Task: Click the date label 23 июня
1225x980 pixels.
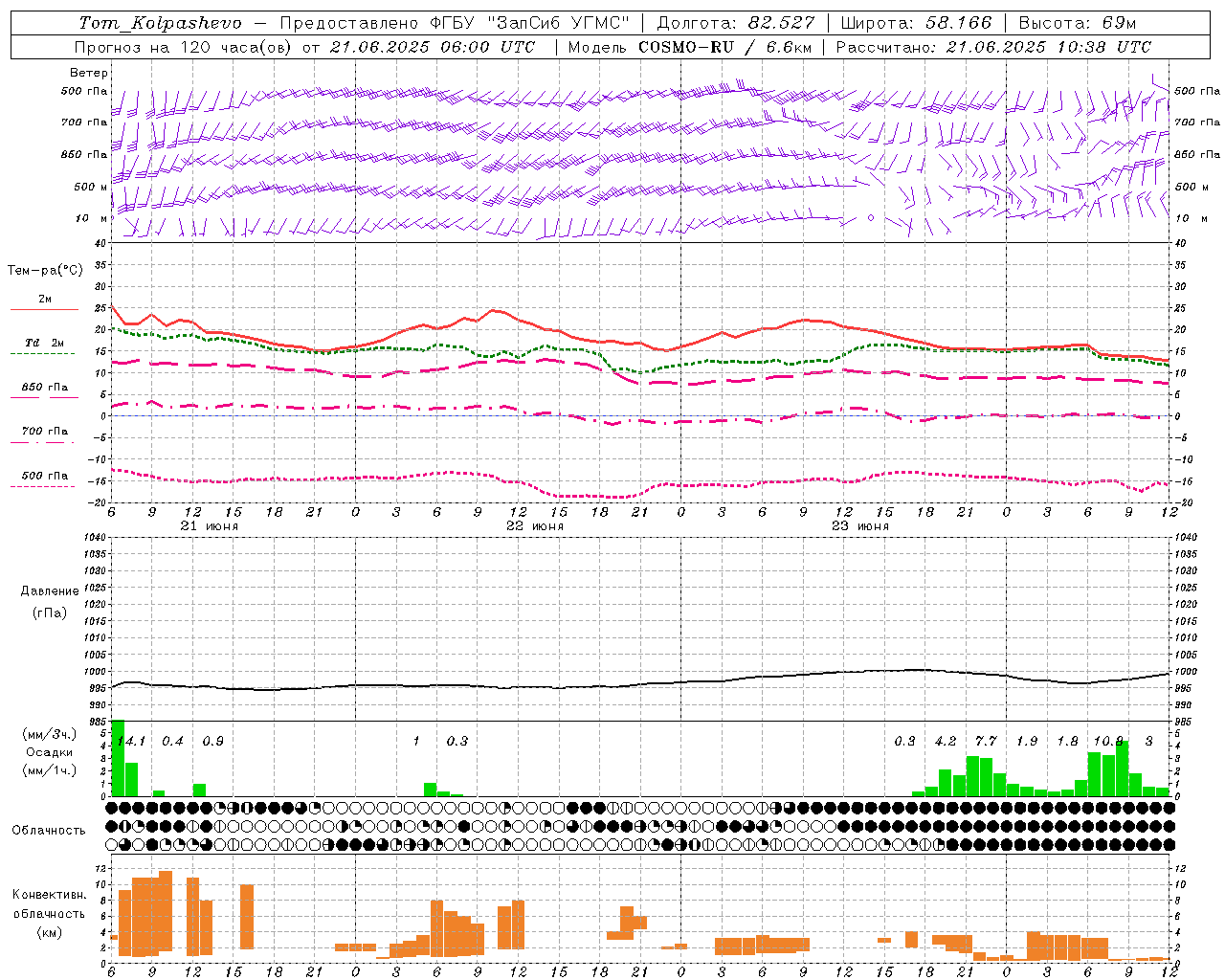Action: click(x=860, y=526)
